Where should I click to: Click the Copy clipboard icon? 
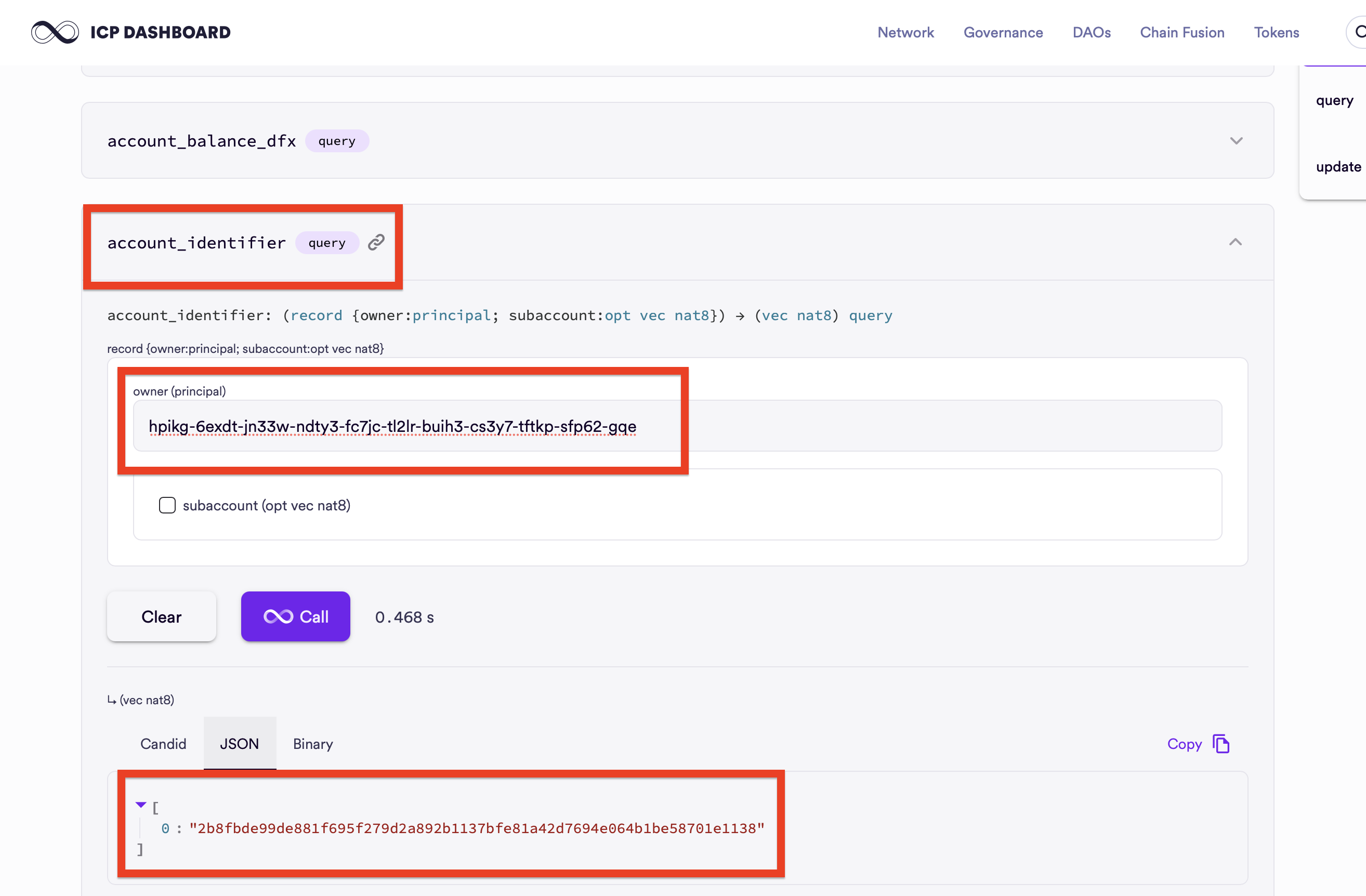(1220, 744)
